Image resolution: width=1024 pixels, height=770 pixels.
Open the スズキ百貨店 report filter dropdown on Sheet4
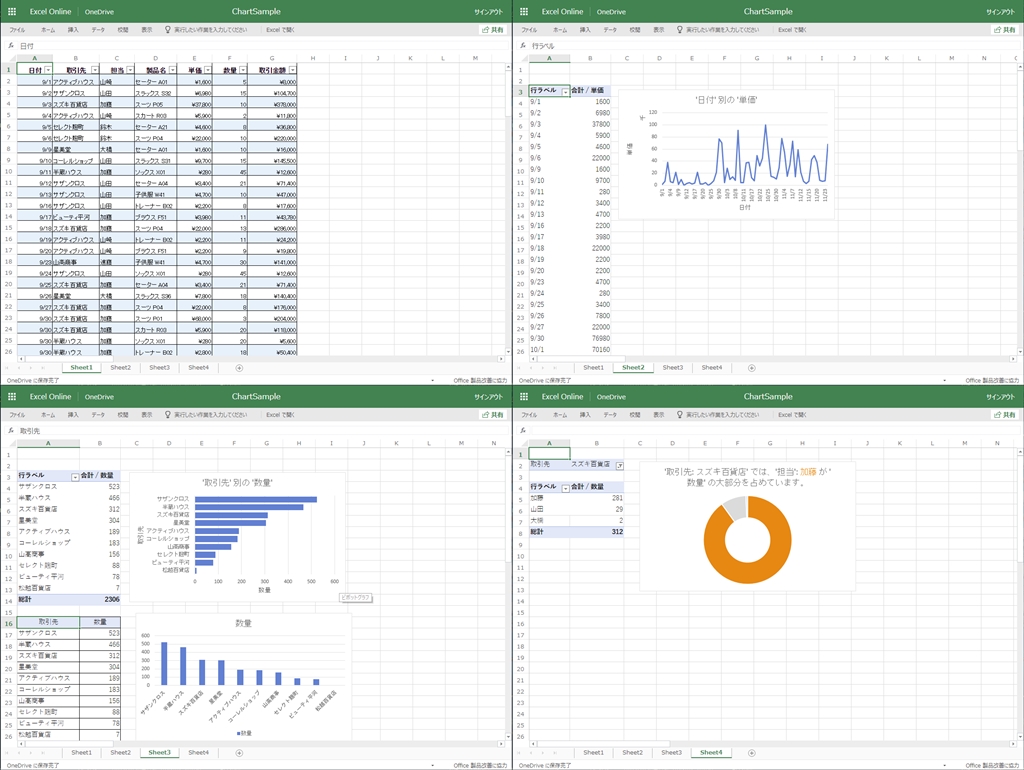coord(619,466)
